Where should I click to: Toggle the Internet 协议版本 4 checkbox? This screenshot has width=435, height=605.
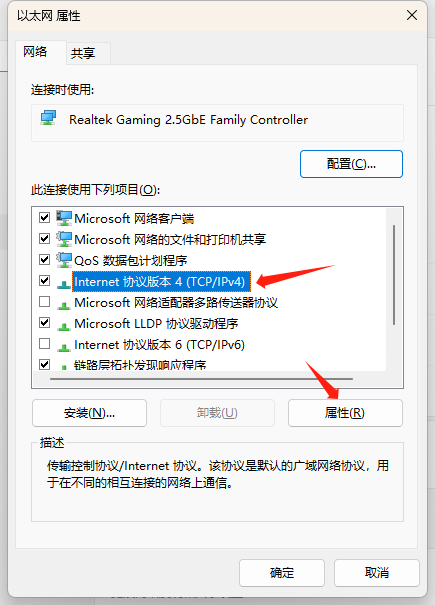(x=45, y=281)
